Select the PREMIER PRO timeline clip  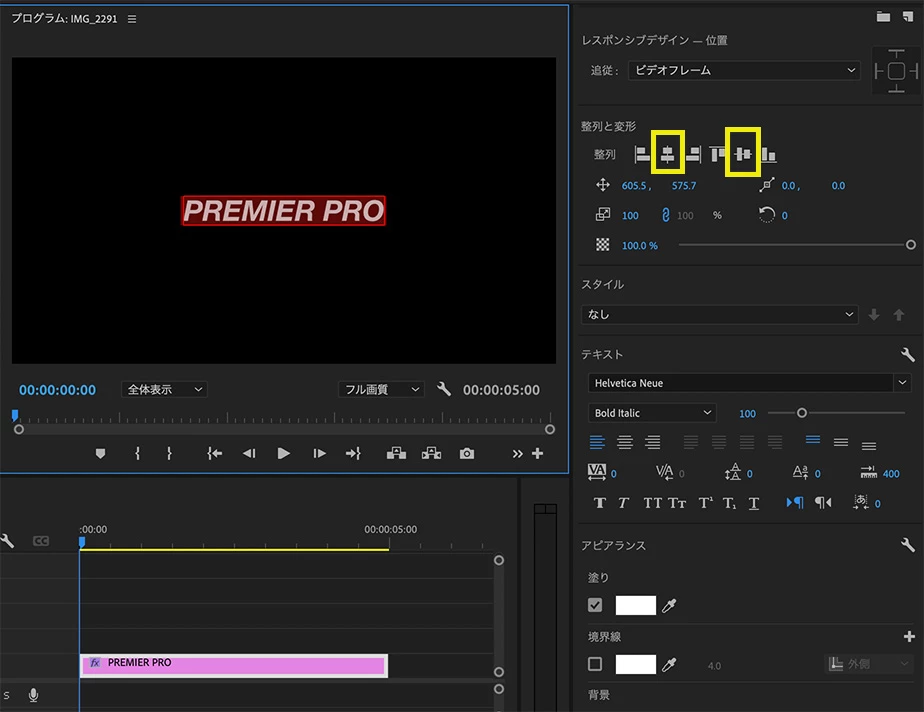click(x=234, y=665)
